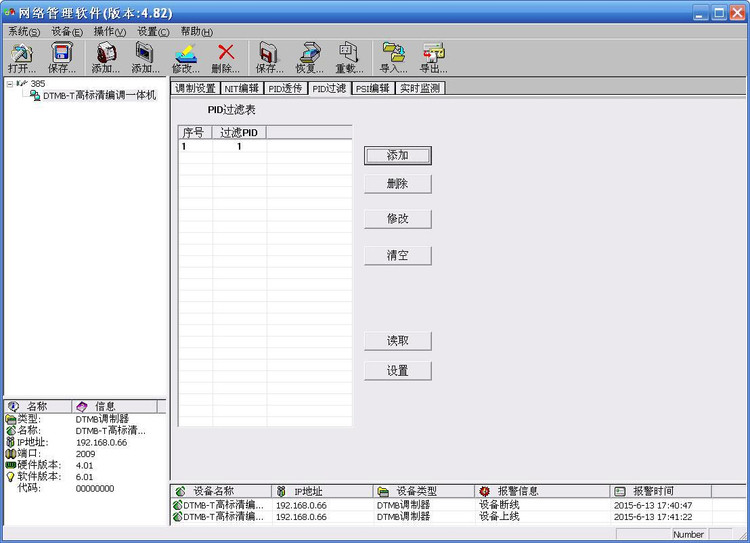Click the 报警时间 column header
The width and height of the screenshot is (750, 543).
pyautogui.click(x=661, y=491)
